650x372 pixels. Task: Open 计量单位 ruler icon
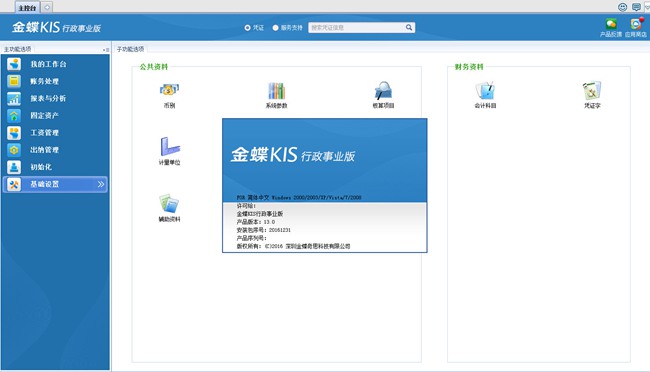(x=169, y=151)
